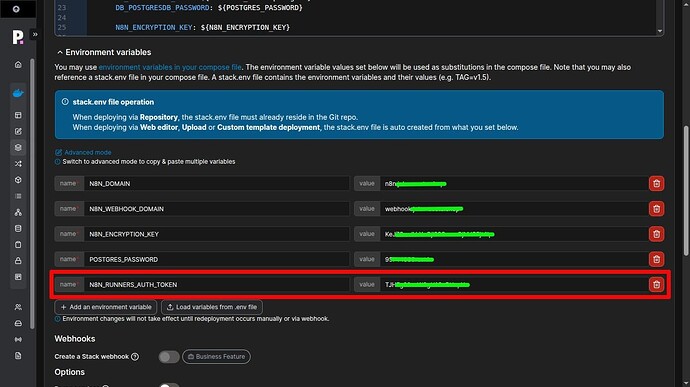Screen dimensions: 690x387
Task: Click the Business Feature badge
Action: (x=216, y=357)
